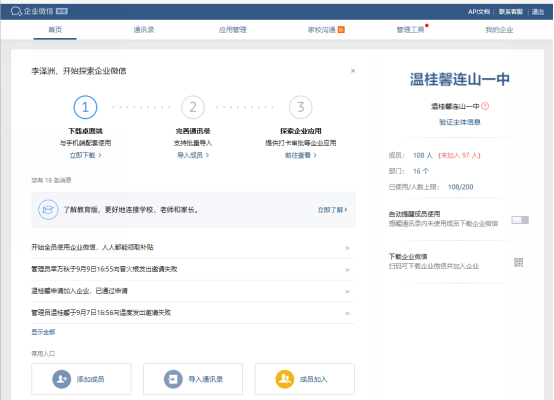Image resolution: width=554 pixels, height=400 pixels.
Task: Click the 前往查看 link
Action: pos(301,155)
